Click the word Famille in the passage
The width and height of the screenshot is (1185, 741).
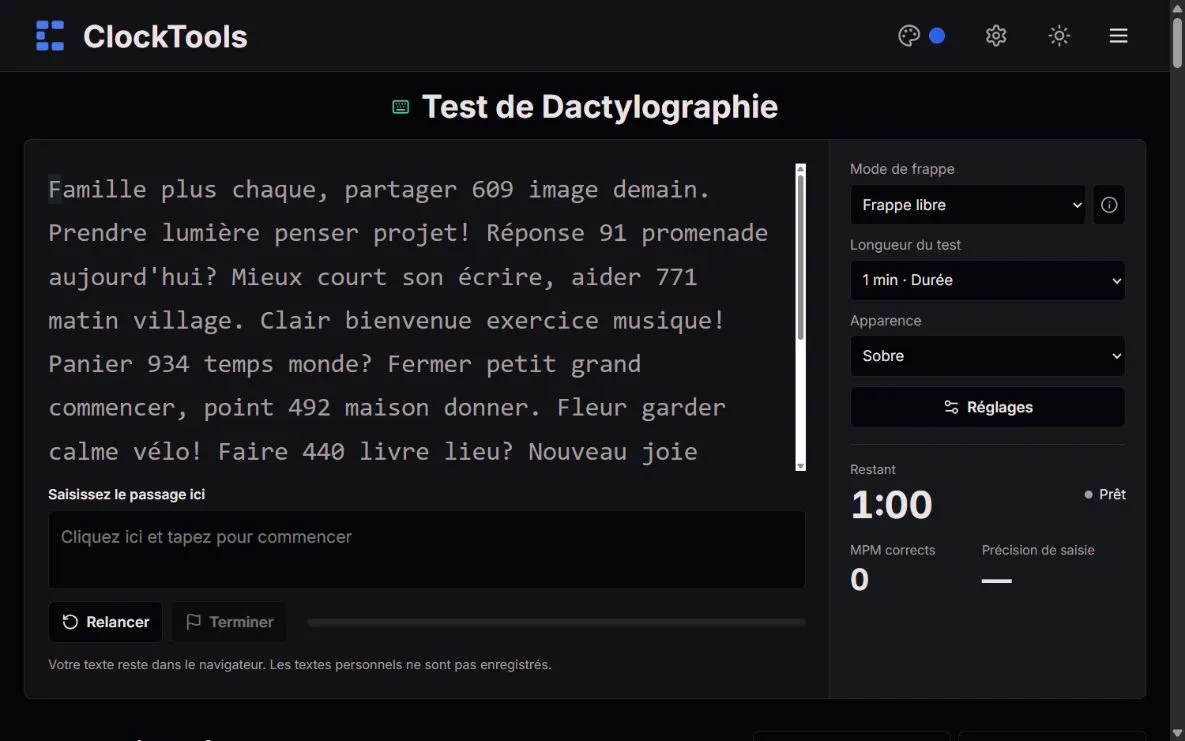coord(97,189)
